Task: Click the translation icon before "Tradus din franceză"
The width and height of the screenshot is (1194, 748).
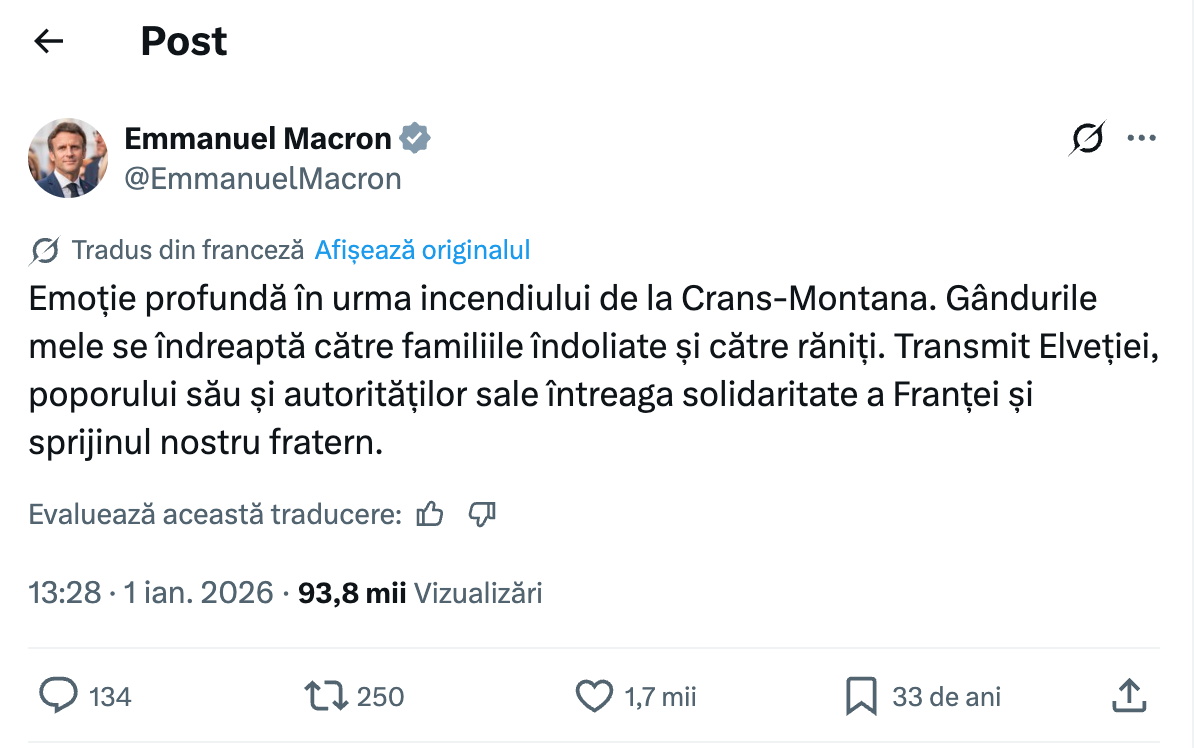Action: (45, 250)
